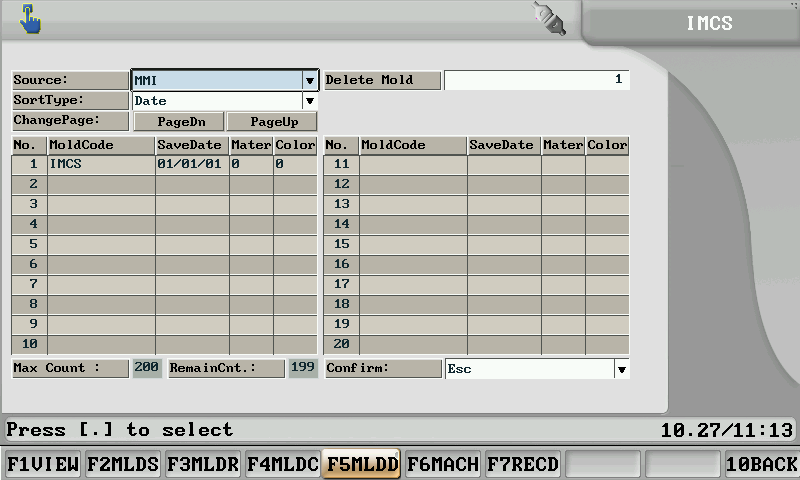Expand the Confirm dropdown arrow
The image size is (800, 480).
pyautogui.click(x=621, y=369)
